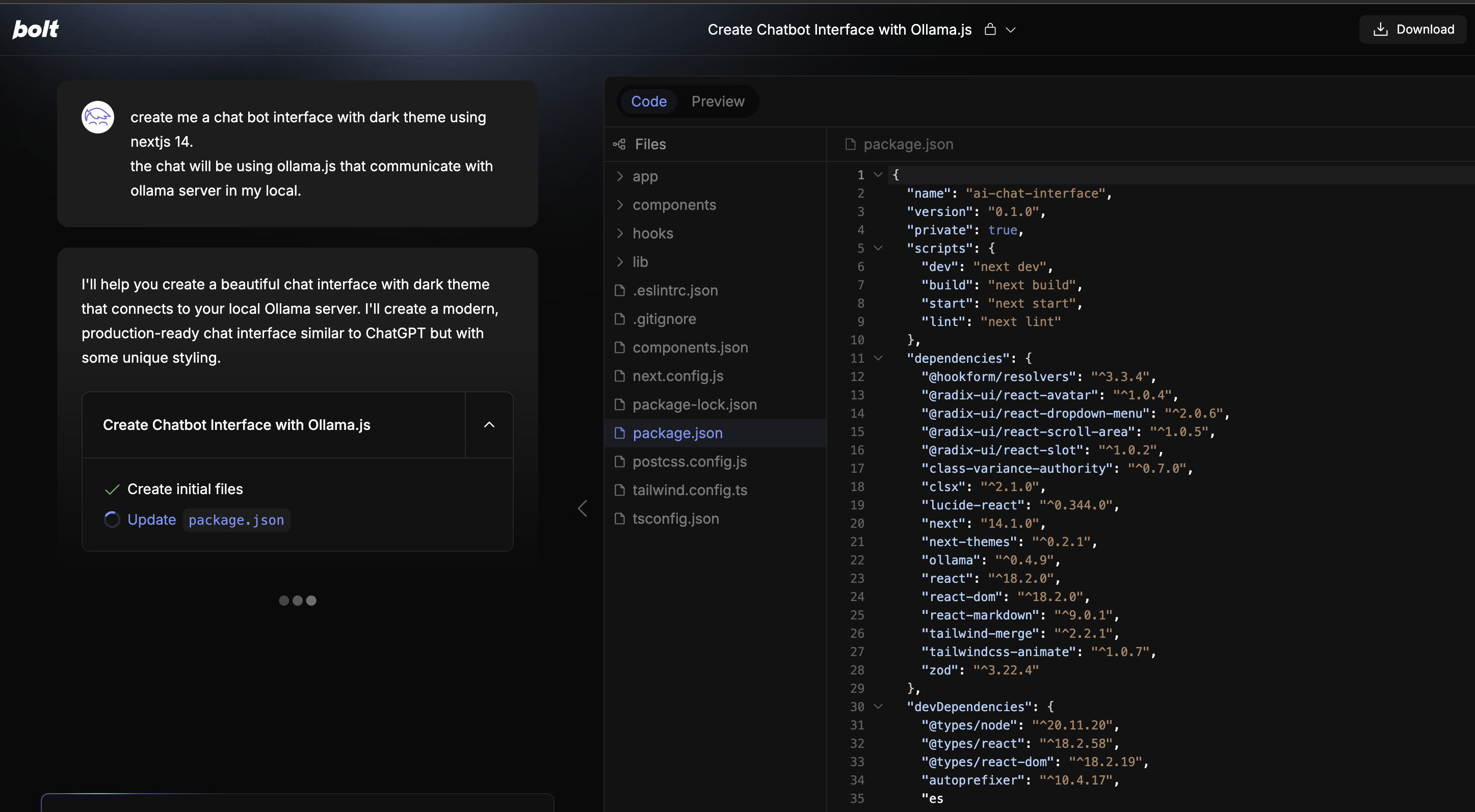Screen dimensions: 1475x812
Task: Click the "dev": "next dev" script line
Action: (x=987, y=266)
